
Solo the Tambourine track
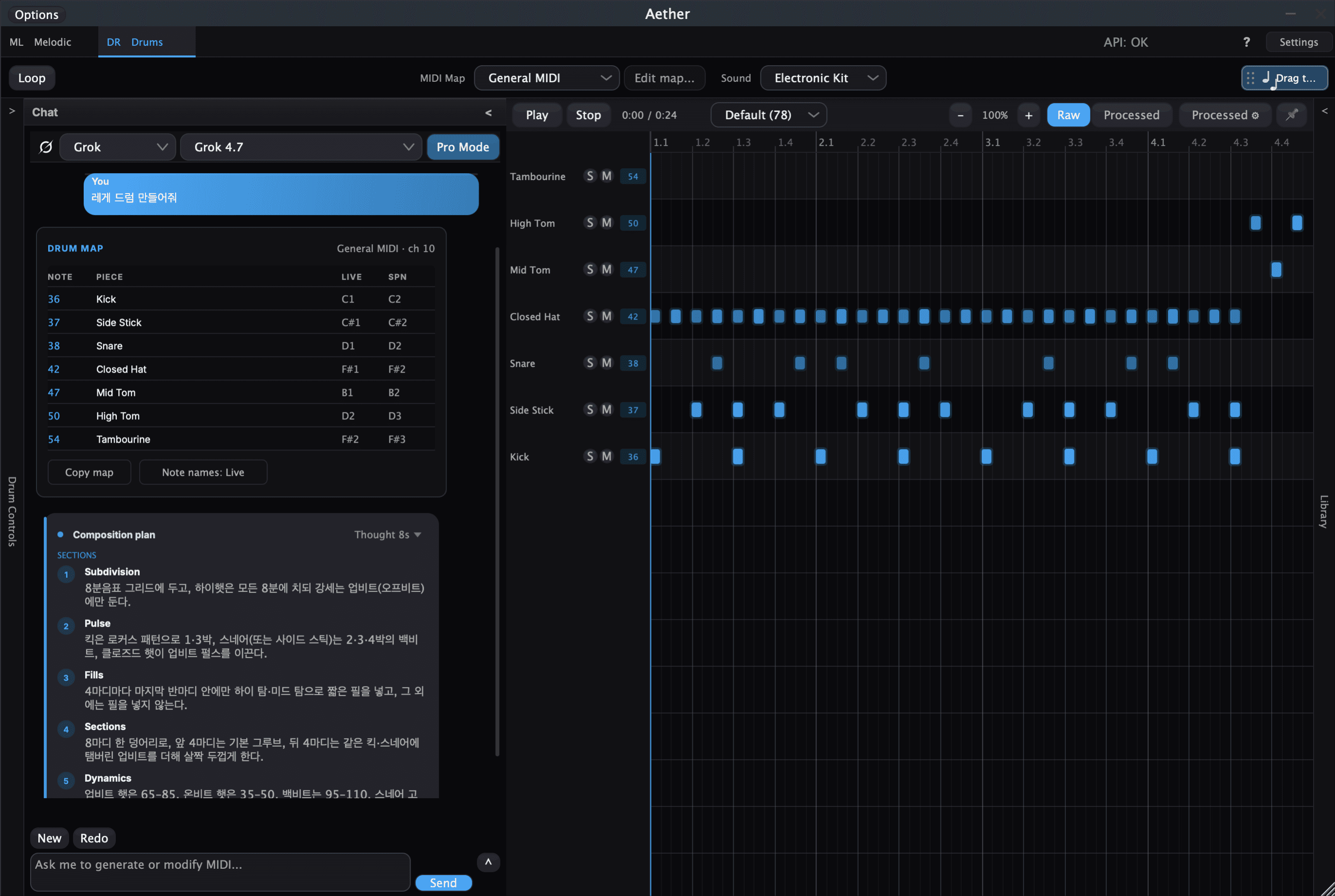pos(590,176)
